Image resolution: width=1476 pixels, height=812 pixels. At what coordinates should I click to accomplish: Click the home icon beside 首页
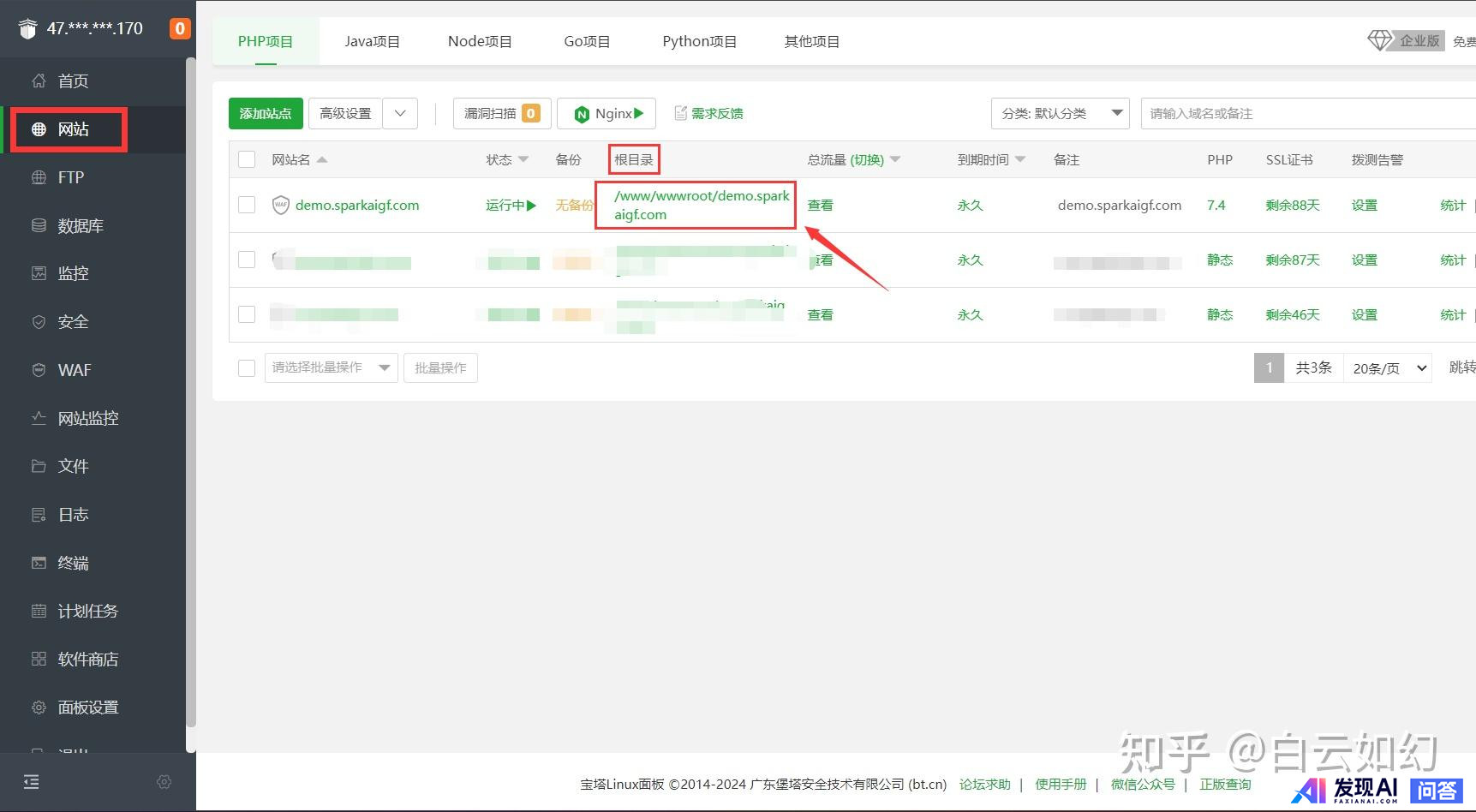click(39, 81)
